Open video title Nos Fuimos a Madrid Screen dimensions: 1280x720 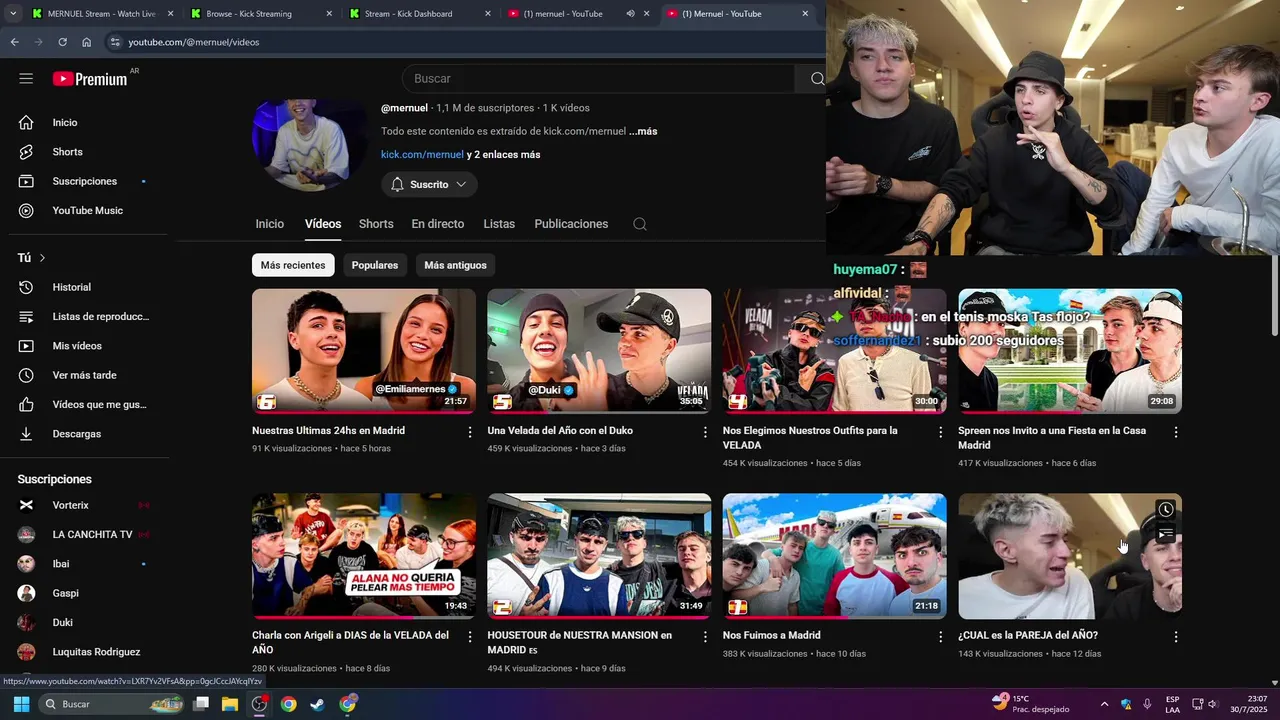(x=771, y=635)
